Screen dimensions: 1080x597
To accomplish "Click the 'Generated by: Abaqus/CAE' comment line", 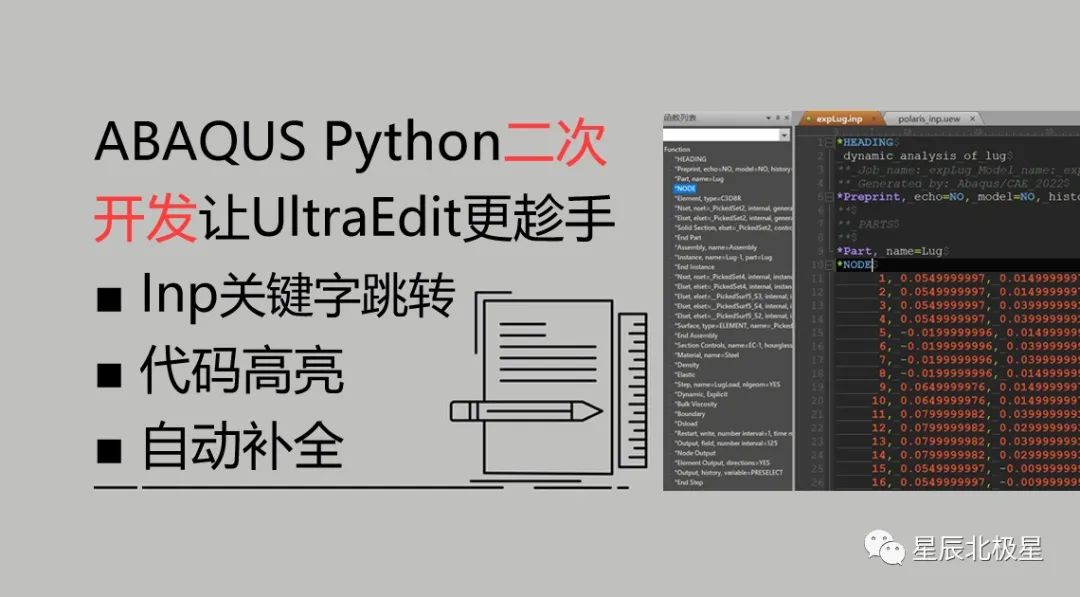I will [x=955, y=183].
